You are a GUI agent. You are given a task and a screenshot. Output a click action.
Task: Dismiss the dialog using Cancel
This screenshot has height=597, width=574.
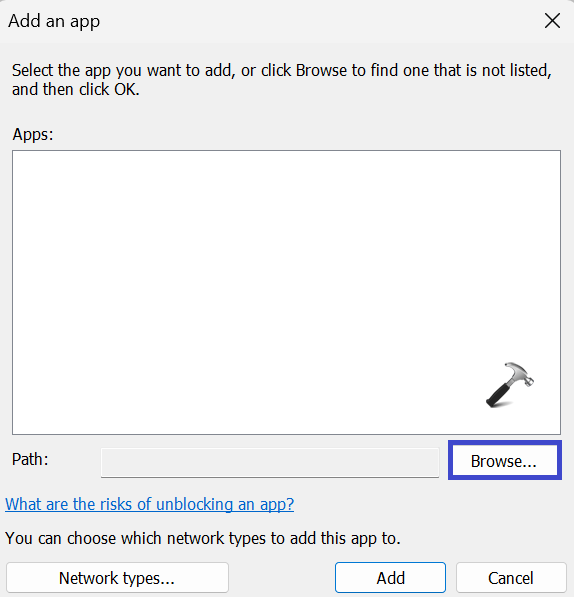(x=511, y=578)
